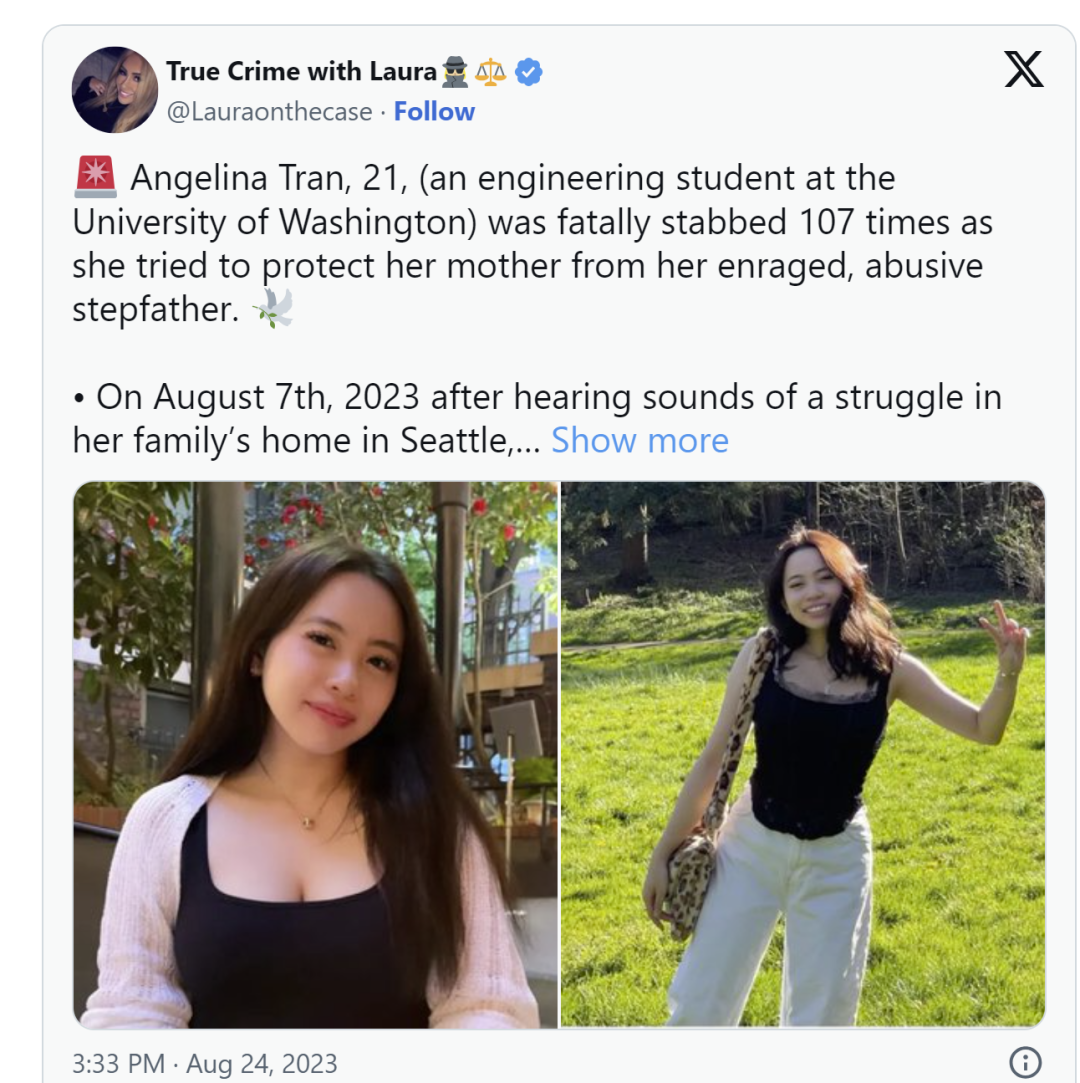This screenshot has width=1080, height=1083.
Task: Click the detective emoji beside Laura's name
Action: click(455, 72)
